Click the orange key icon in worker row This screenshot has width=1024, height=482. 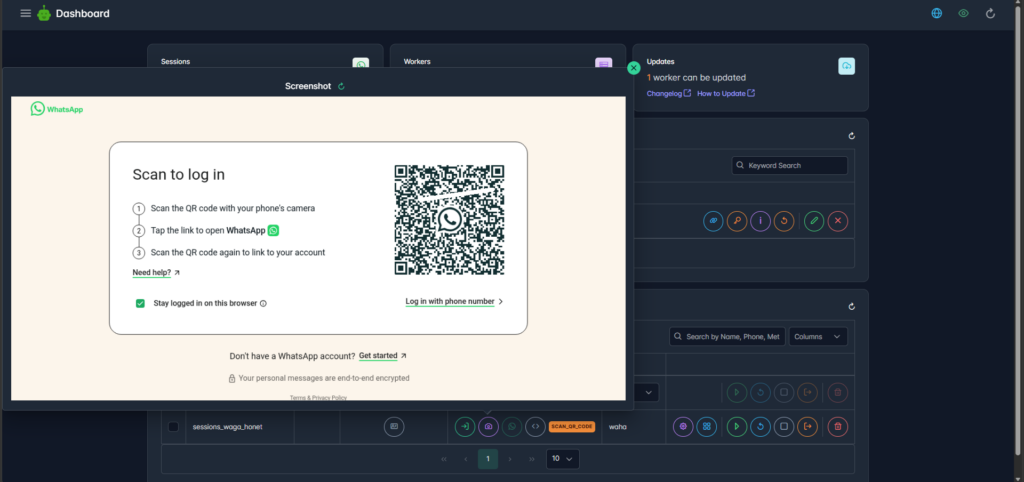pyautogui.click(x=737, y=221)
